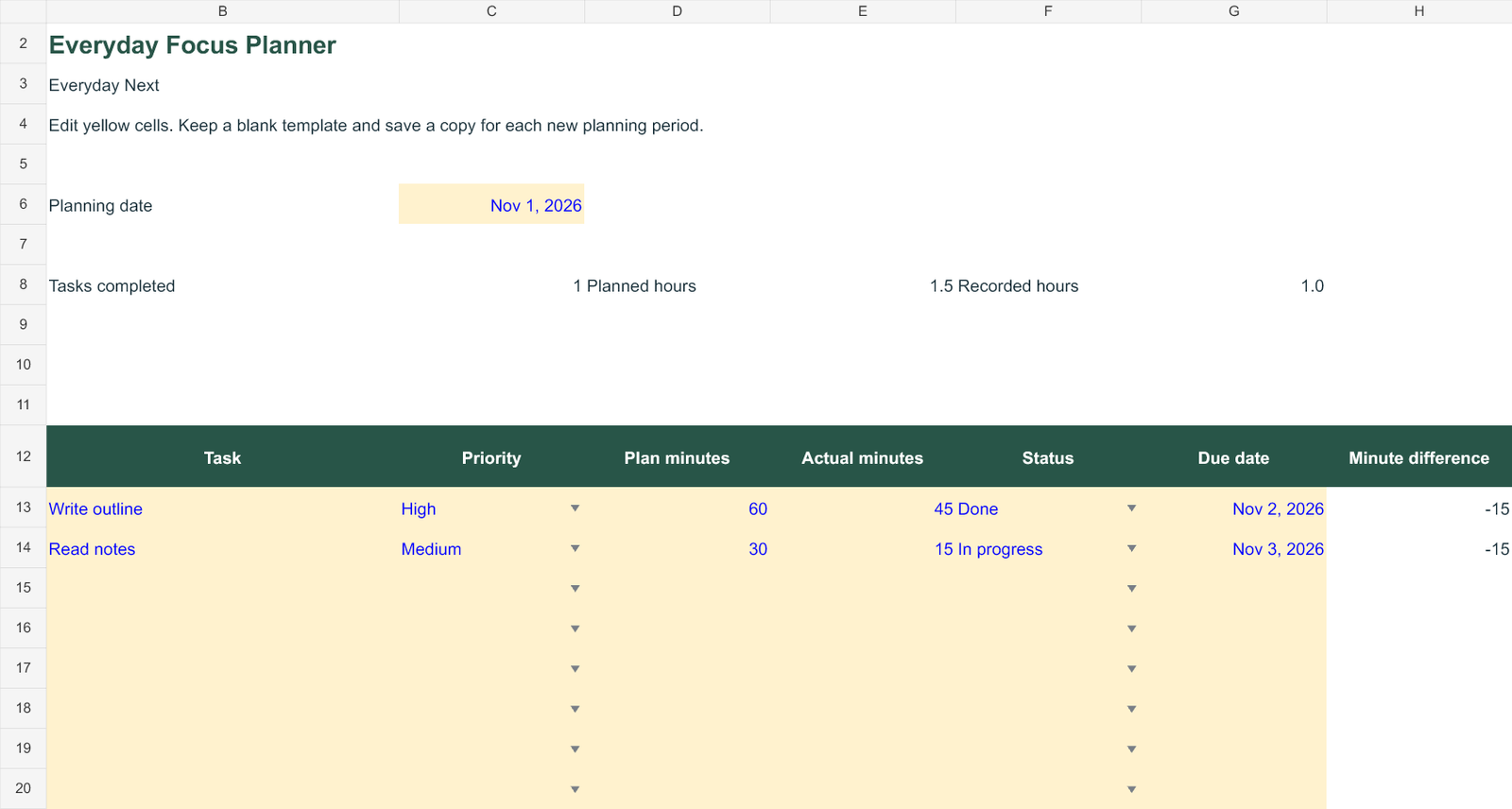Expand the Status dropdown in row 15

click(1131, 589)
